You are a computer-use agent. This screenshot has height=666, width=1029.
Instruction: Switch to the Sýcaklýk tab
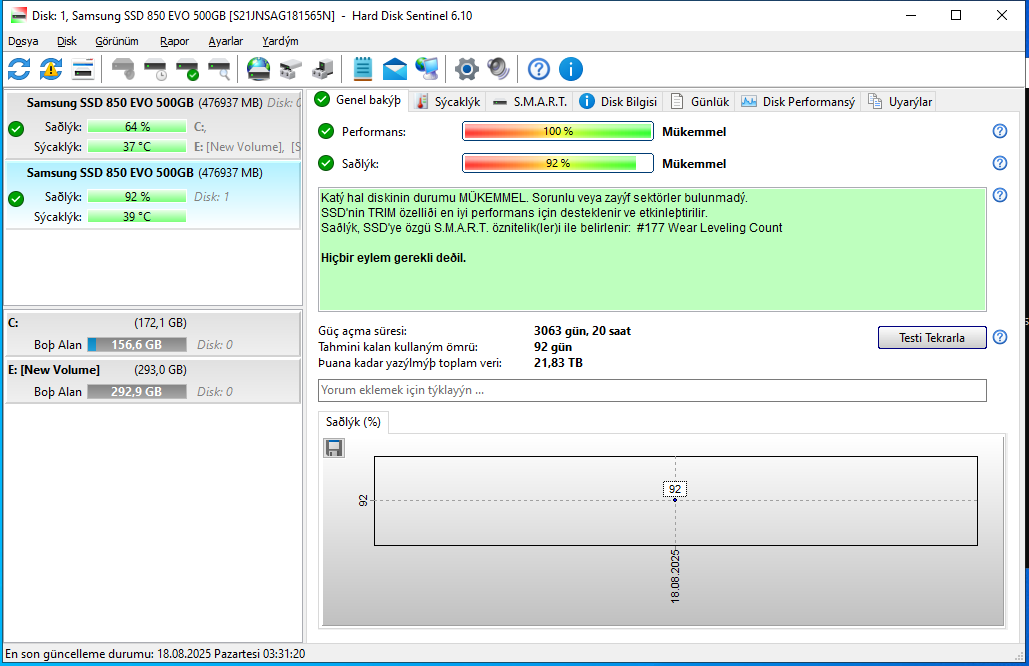click(449, 102)
